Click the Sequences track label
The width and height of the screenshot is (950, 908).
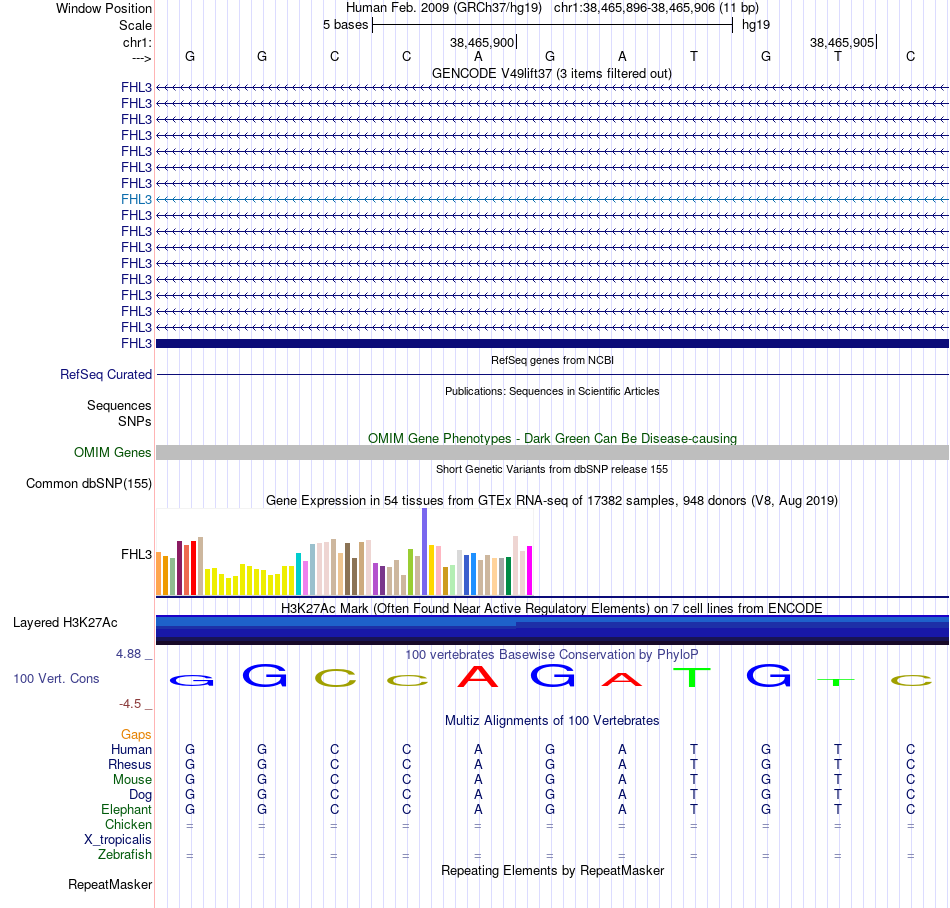(x=119, y=405)
